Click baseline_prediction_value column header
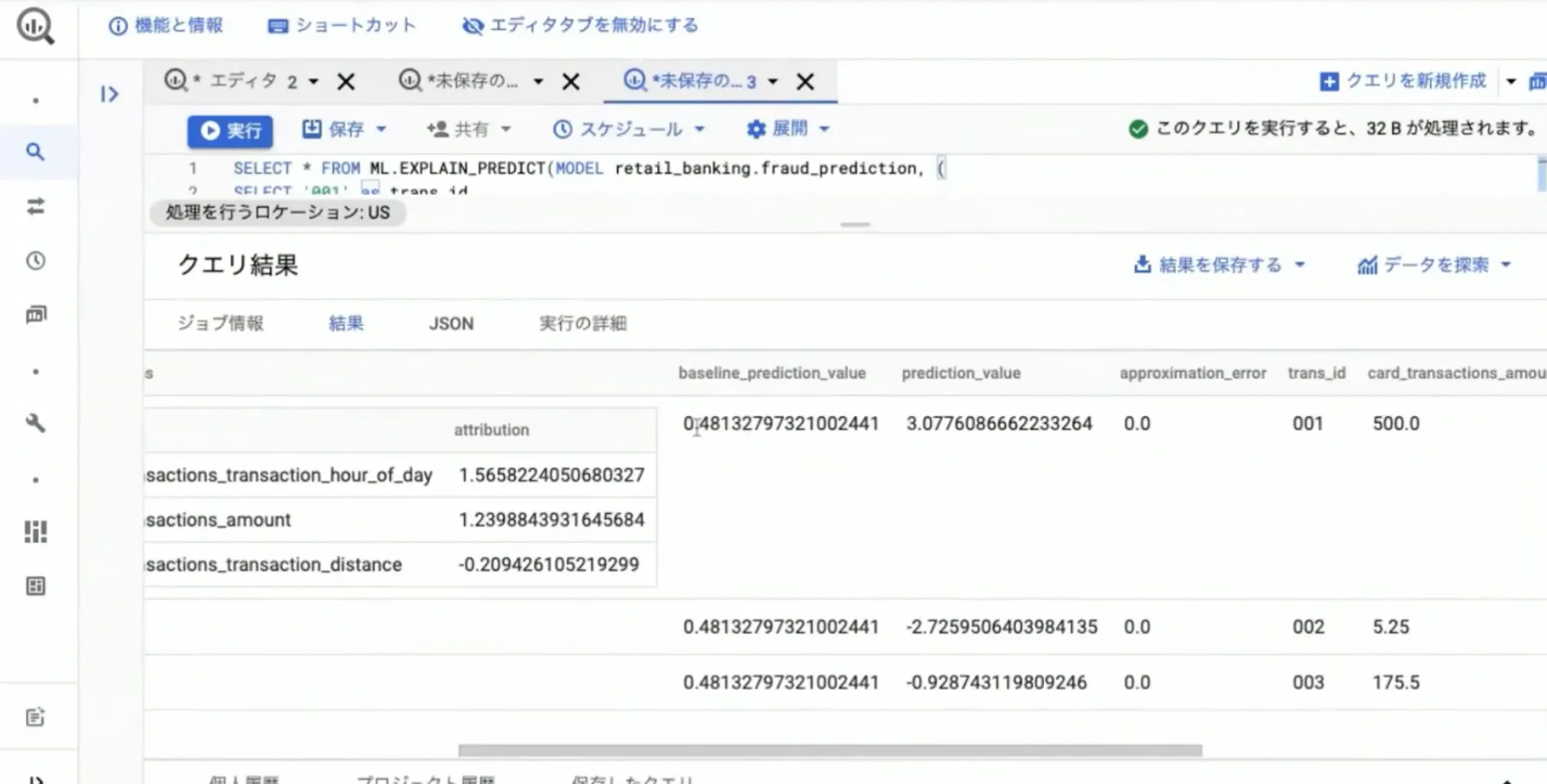This screenshot has height=784, width=1547. [772, 373]
